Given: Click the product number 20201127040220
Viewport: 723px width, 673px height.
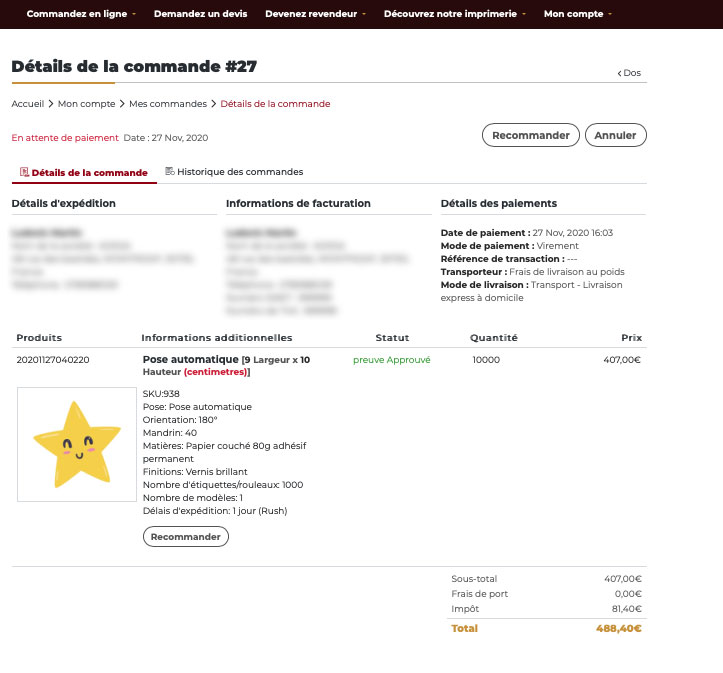Looking at the screenshot, I should coord(53,360).
